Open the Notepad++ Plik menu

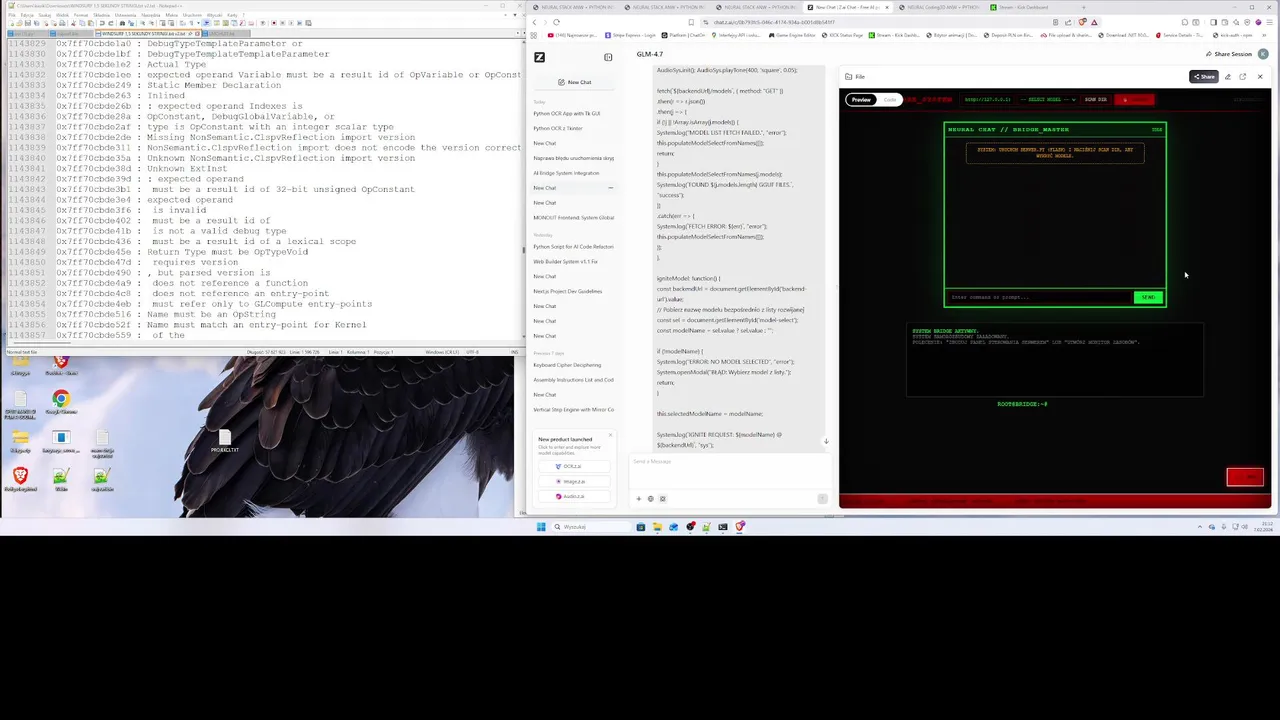(12, 15)
